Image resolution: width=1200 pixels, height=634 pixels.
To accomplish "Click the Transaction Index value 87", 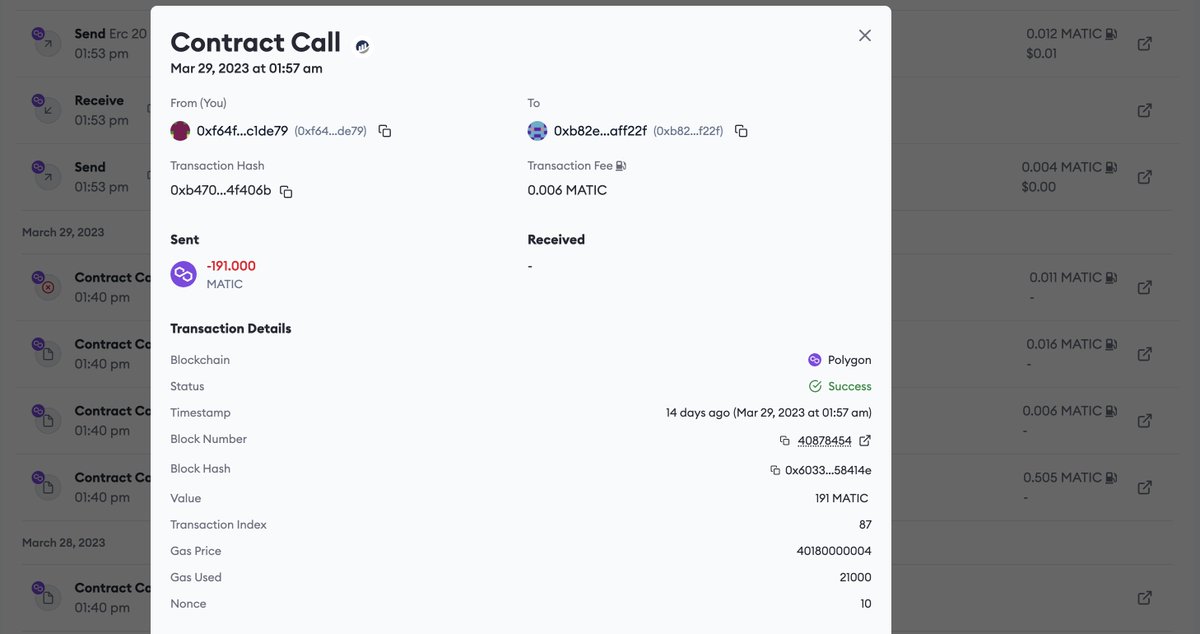I will point(865,525).
